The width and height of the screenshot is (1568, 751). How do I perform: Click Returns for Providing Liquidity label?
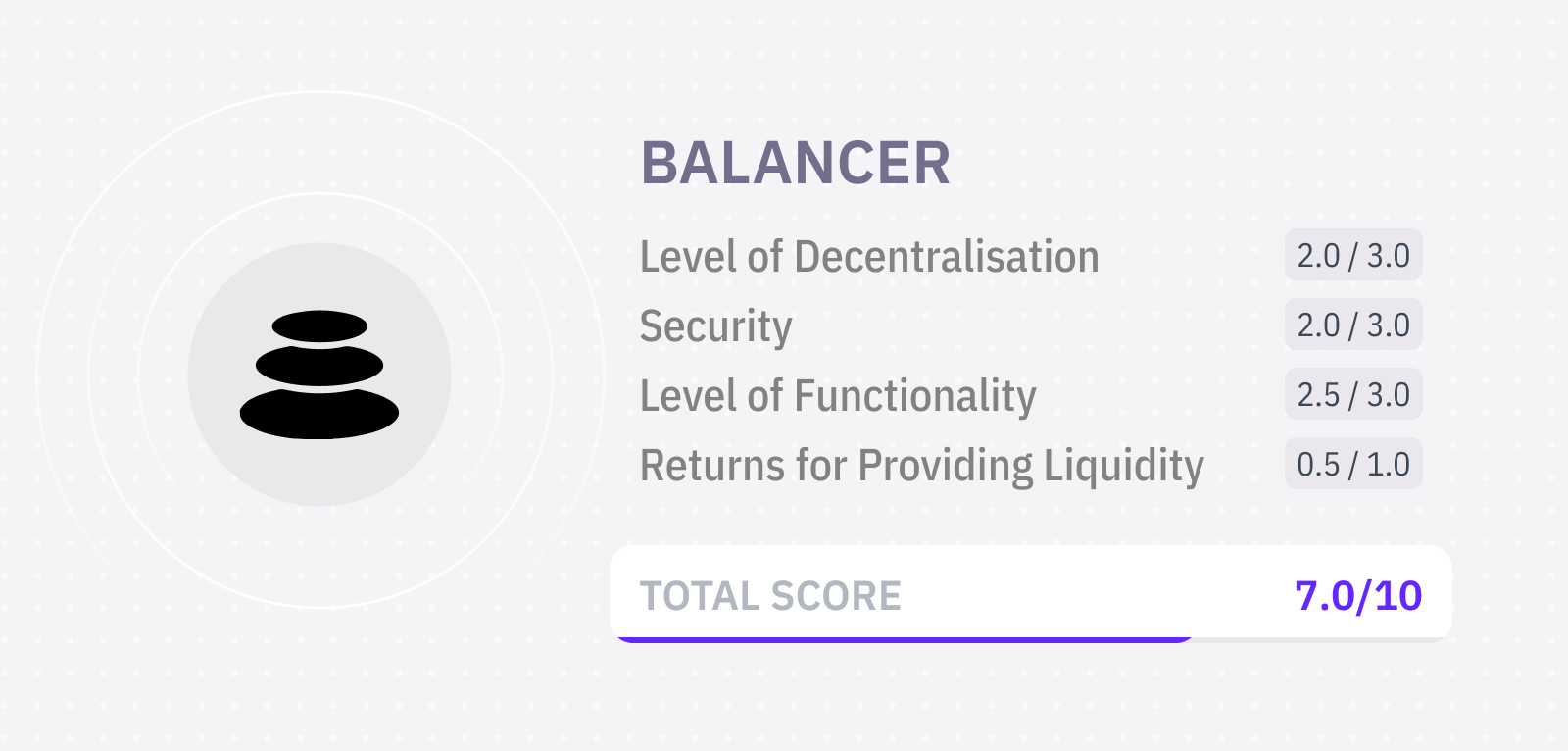(x=921, y=466)
